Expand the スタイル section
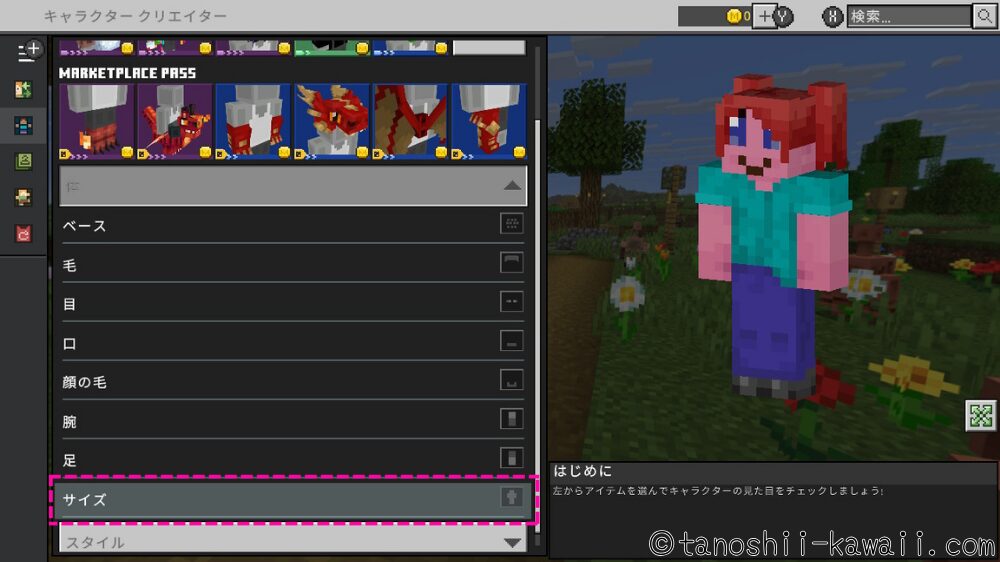Viewport: 1000px width, 562px height. (292, 542)
